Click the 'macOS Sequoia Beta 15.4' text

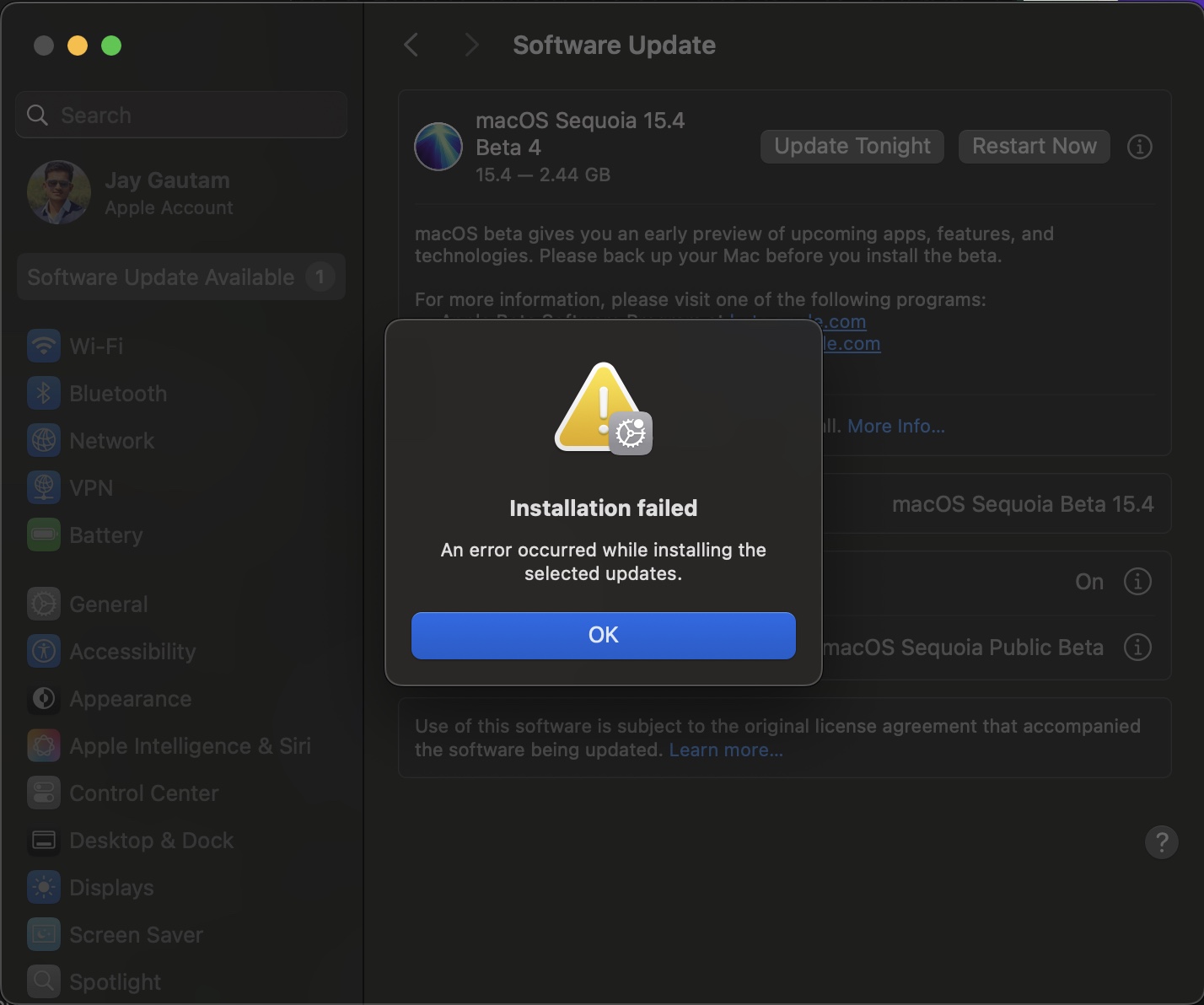click(1023, 504)
